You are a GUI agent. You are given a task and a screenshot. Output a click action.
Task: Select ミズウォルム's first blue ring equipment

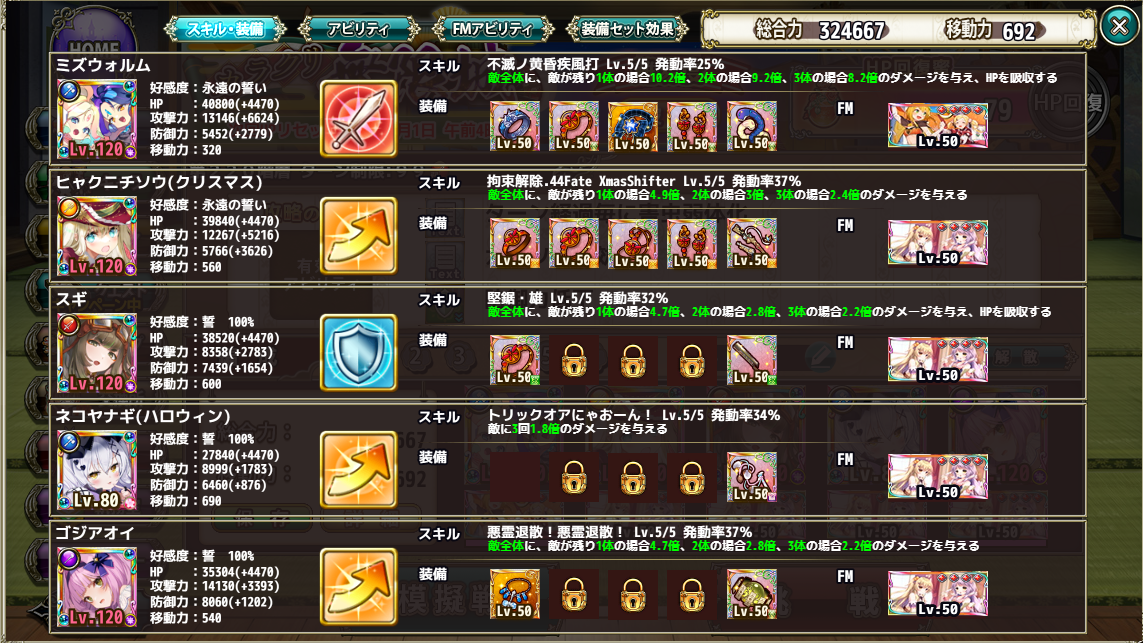click(515, 126)
